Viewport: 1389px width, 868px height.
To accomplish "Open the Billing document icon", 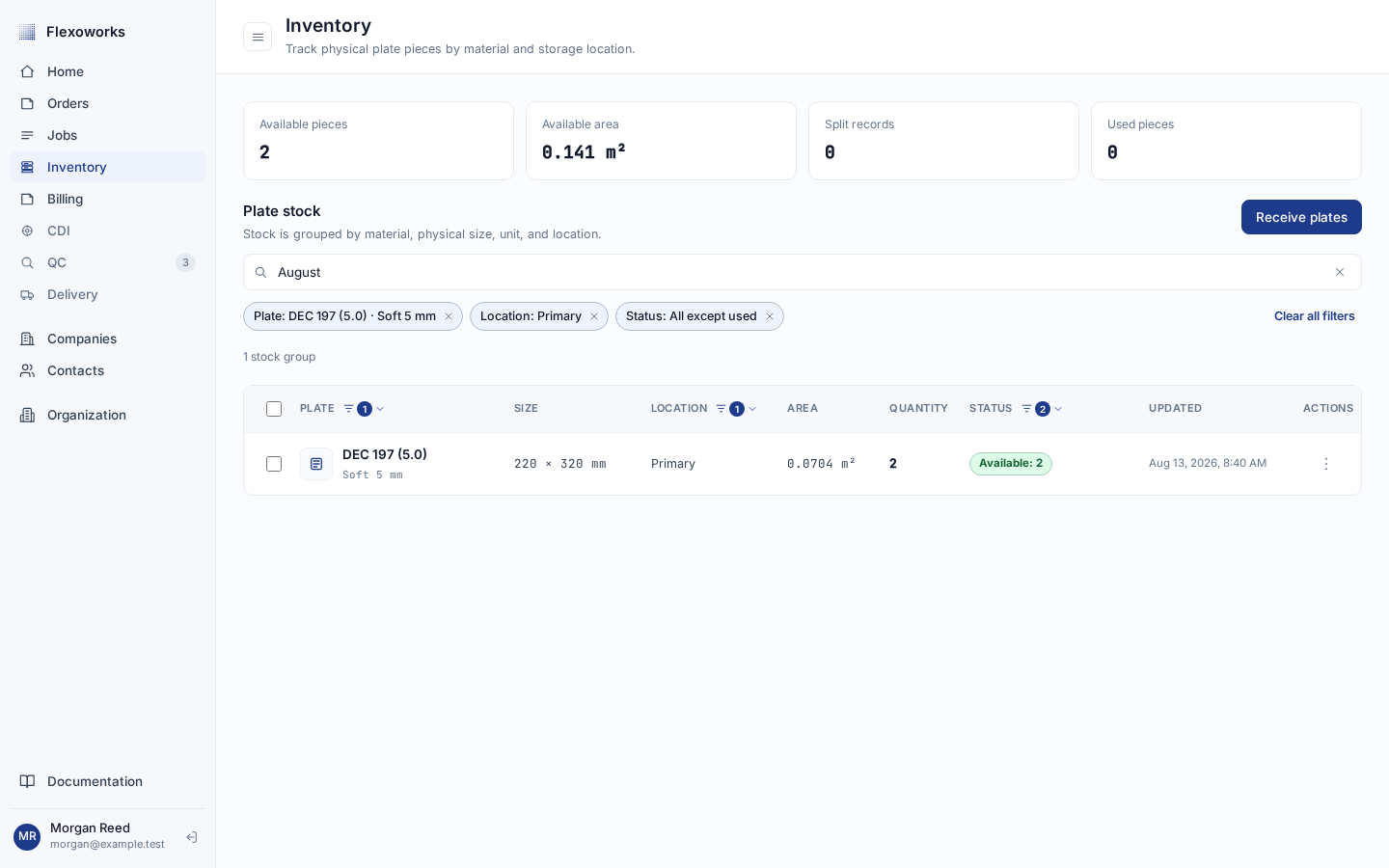I will point(27,199).
